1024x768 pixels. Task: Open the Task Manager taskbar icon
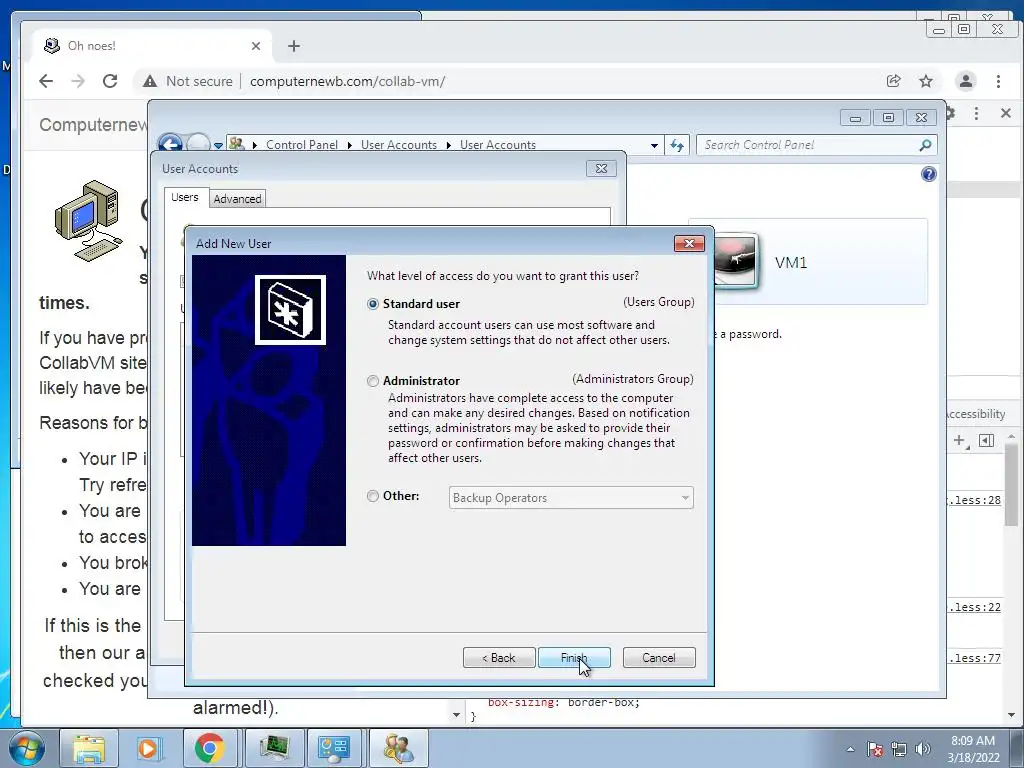point(275,748)
